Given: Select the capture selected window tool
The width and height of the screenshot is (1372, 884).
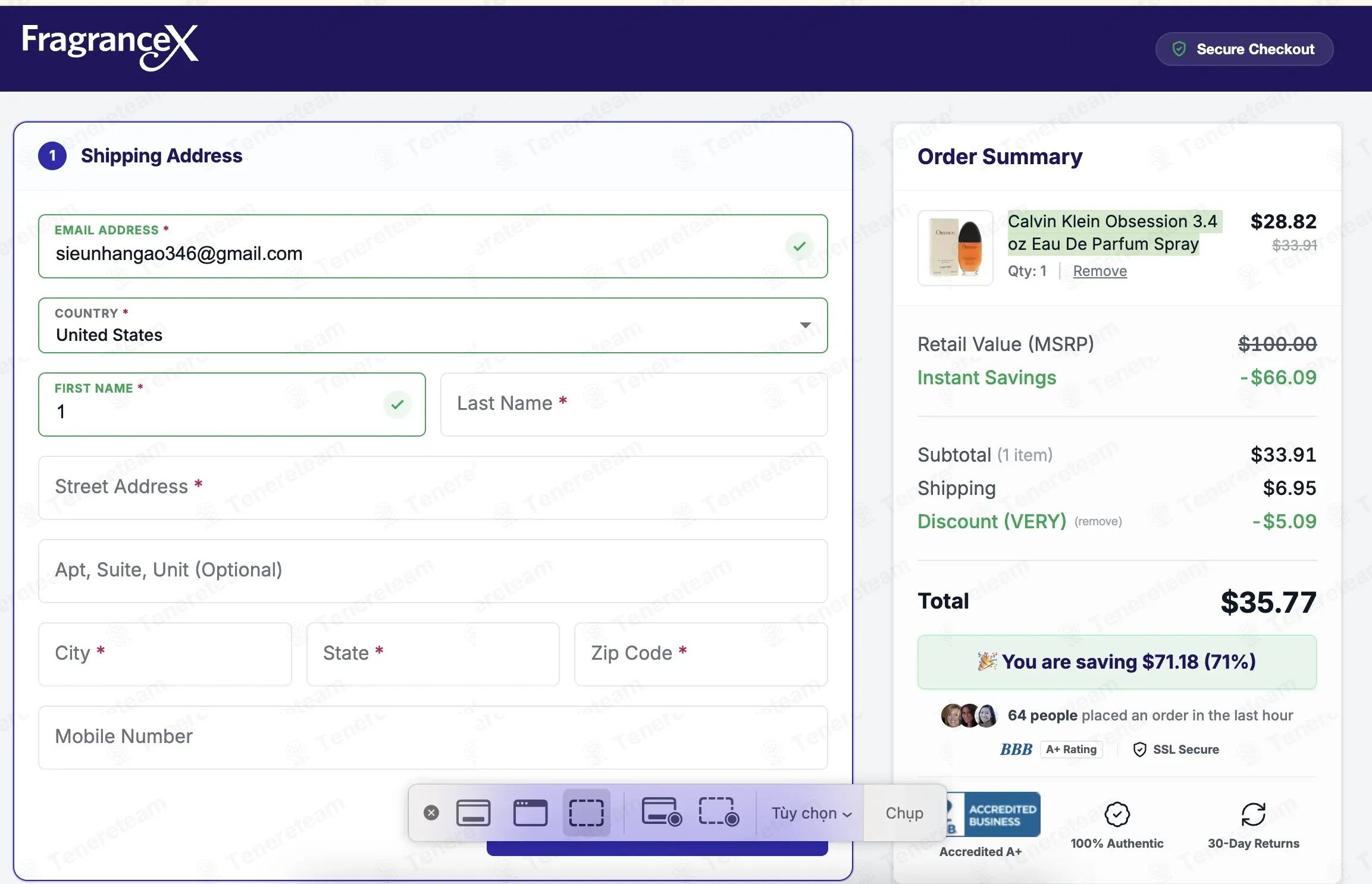Looking at the screenshot, I should (530, 813).
